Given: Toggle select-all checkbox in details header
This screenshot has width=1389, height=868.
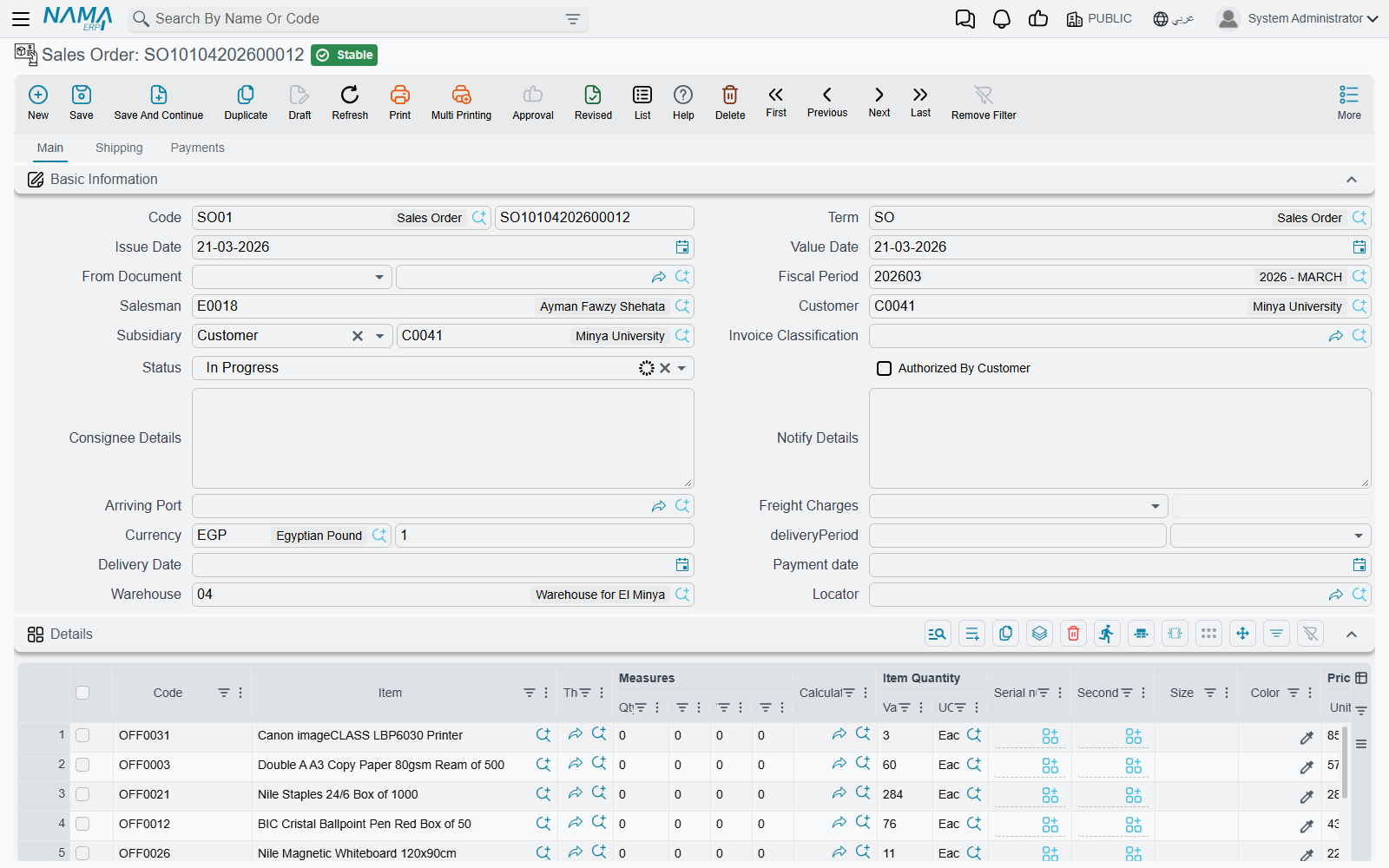Looking at the screenshot, I should 82,693.
